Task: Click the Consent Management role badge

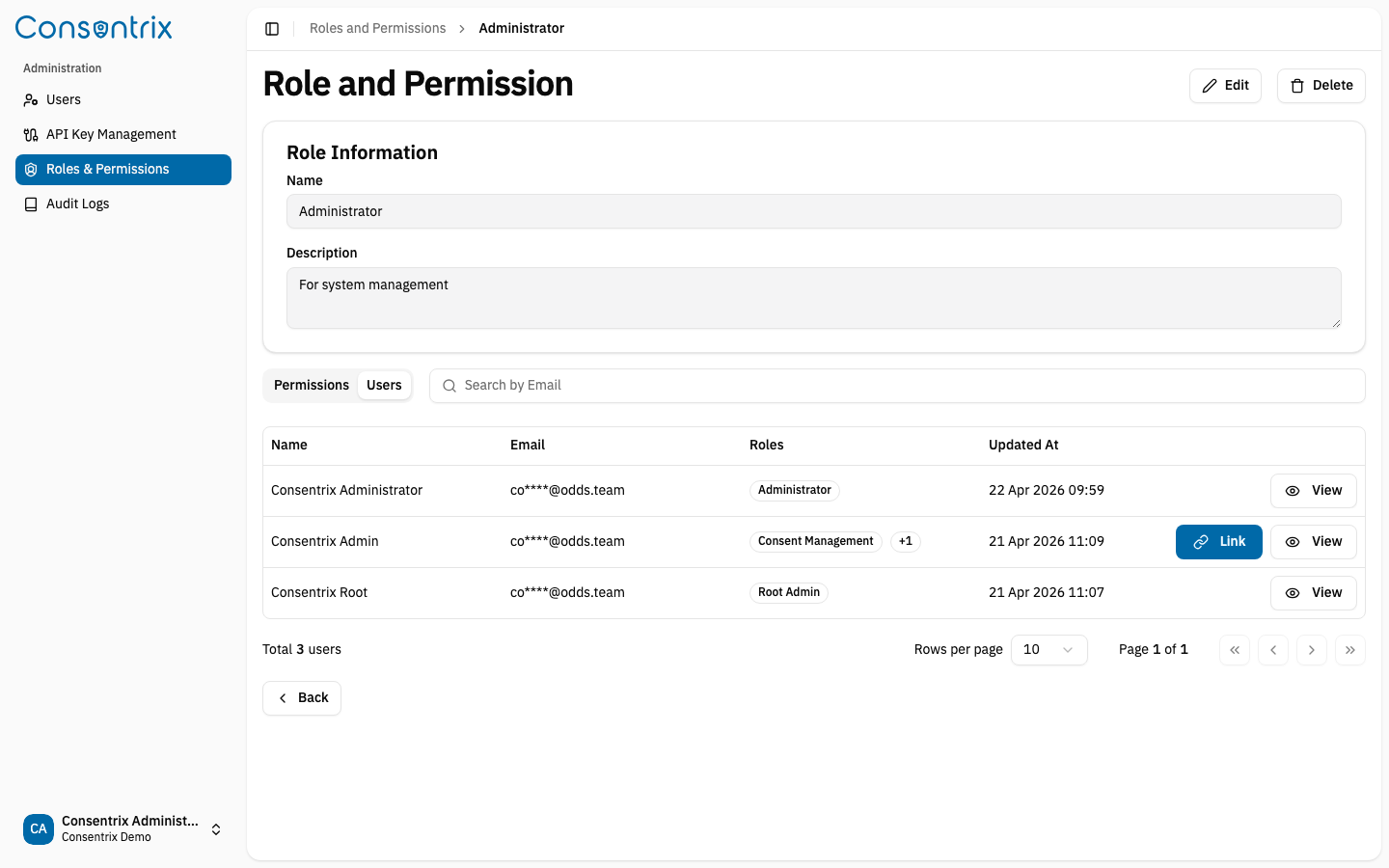Action: (815, 541)
